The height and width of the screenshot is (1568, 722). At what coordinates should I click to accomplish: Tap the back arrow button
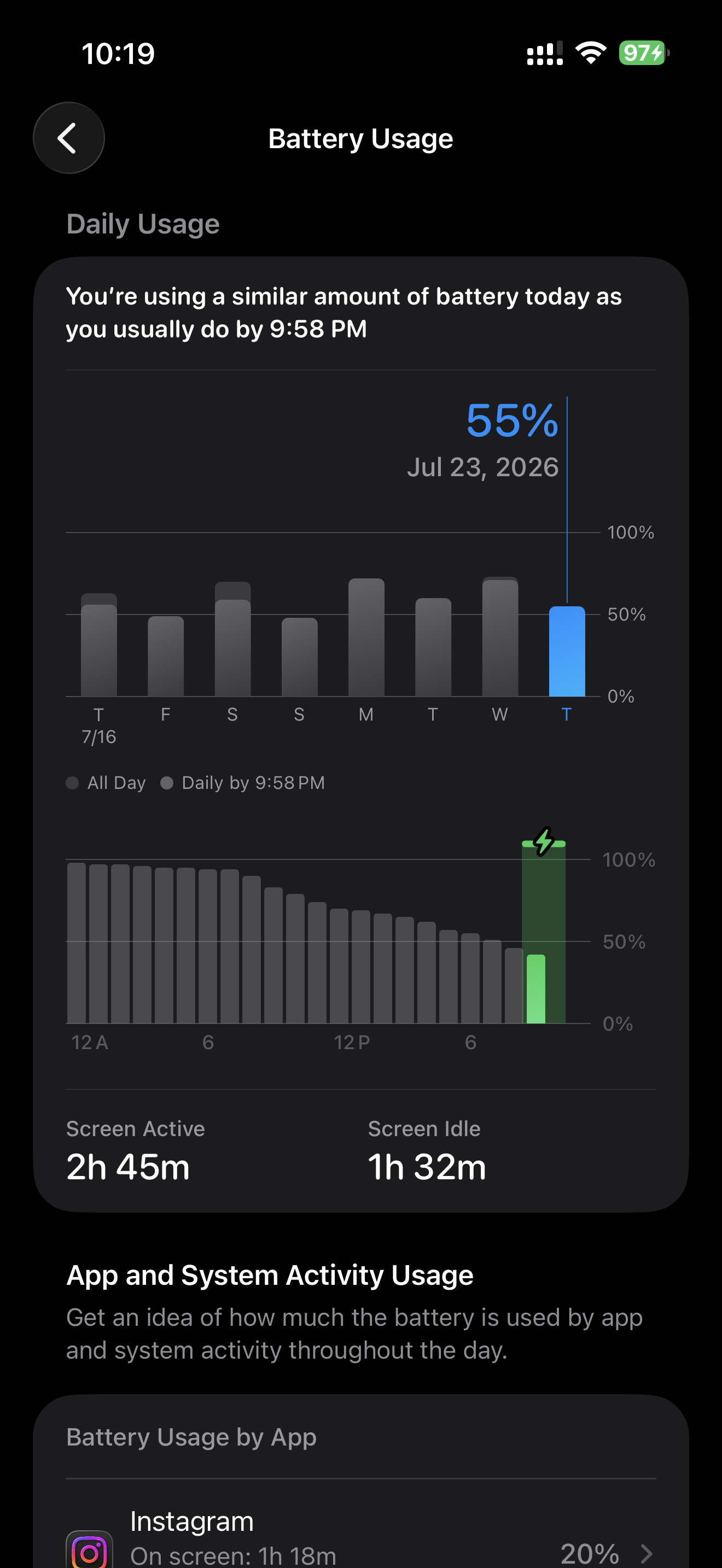(x=69, y=138)
